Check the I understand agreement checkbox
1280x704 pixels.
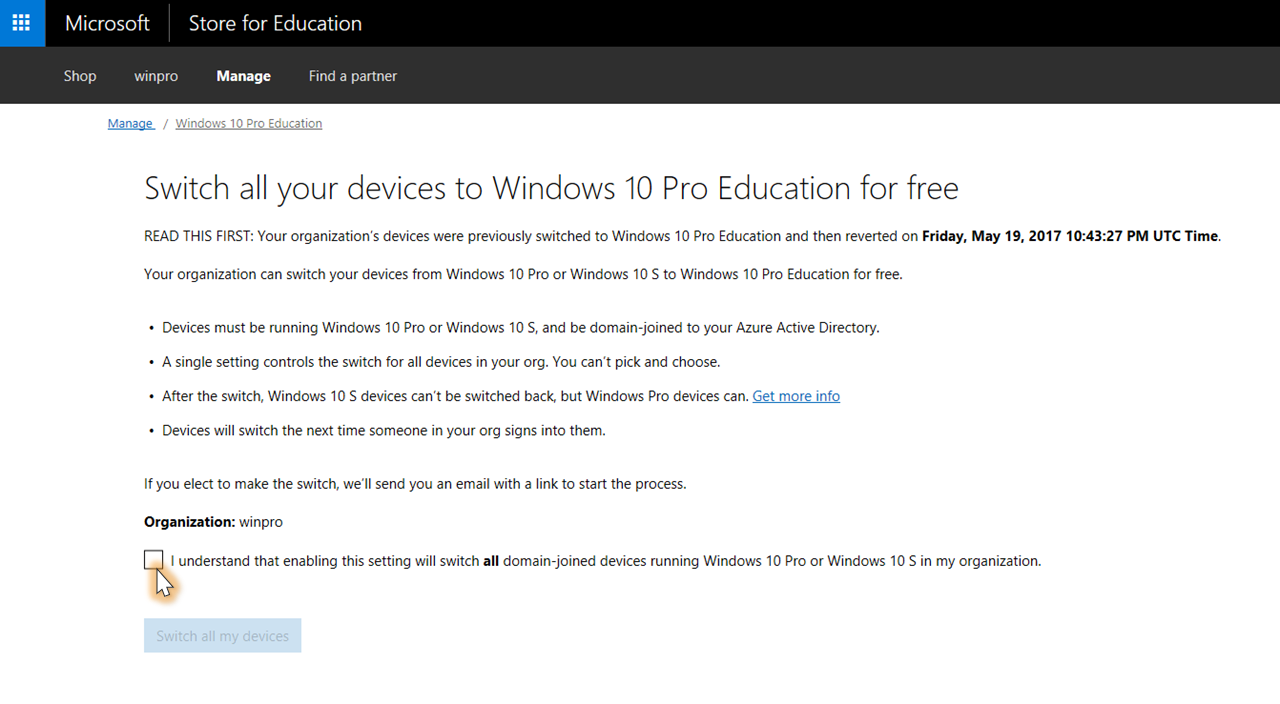[x=153, y=560]
